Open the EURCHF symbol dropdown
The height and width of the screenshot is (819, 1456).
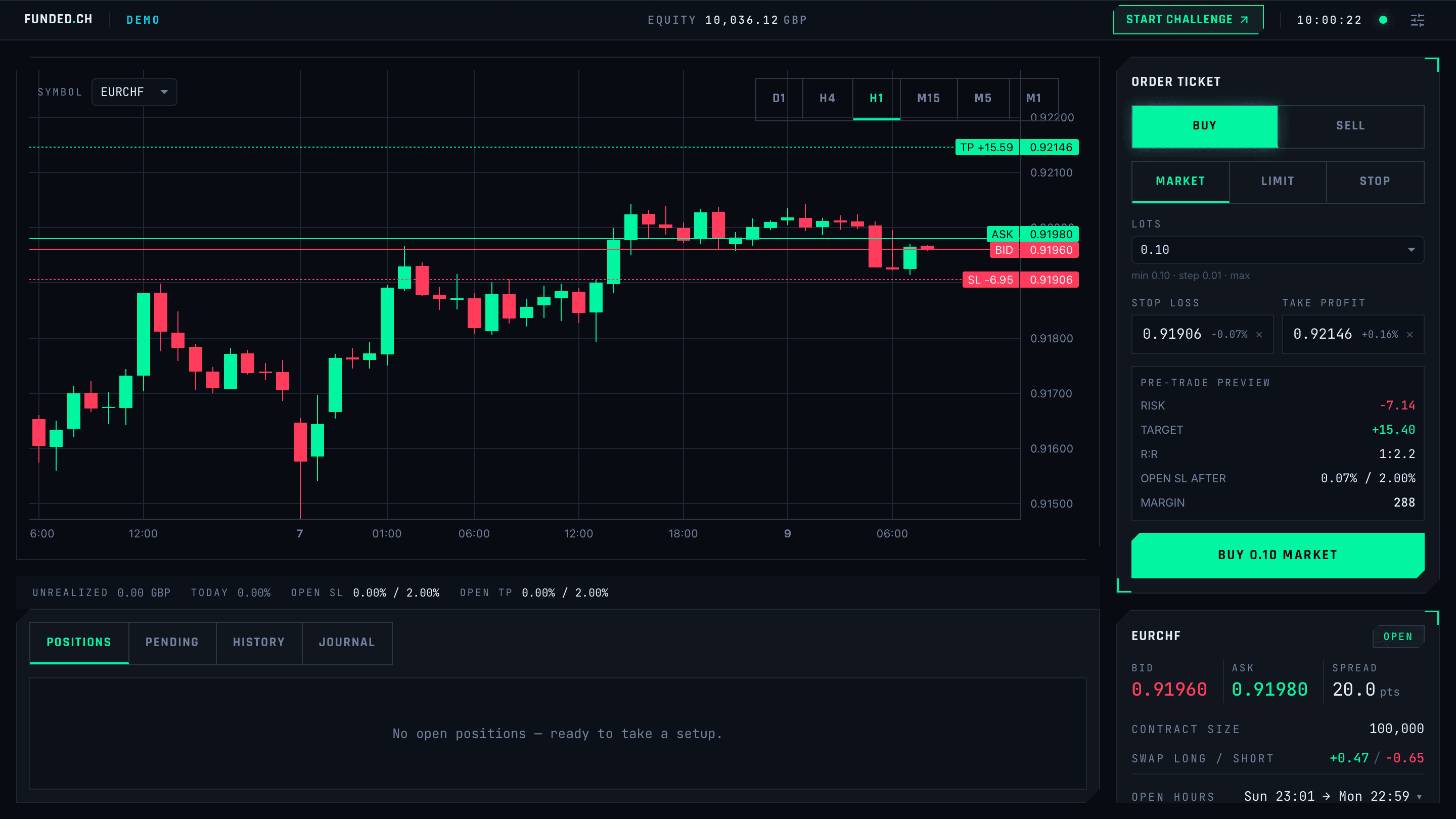[134, 92]
